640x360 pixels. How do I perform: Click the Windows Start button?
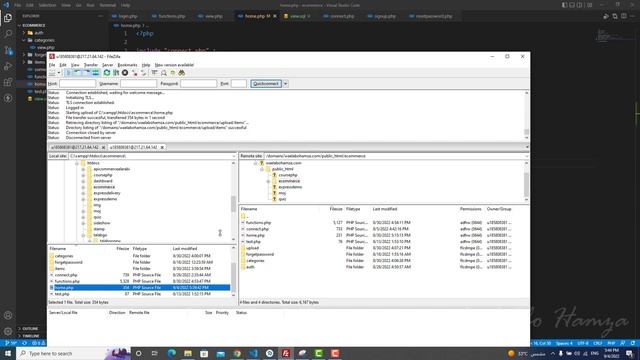[x=8, y=353]
